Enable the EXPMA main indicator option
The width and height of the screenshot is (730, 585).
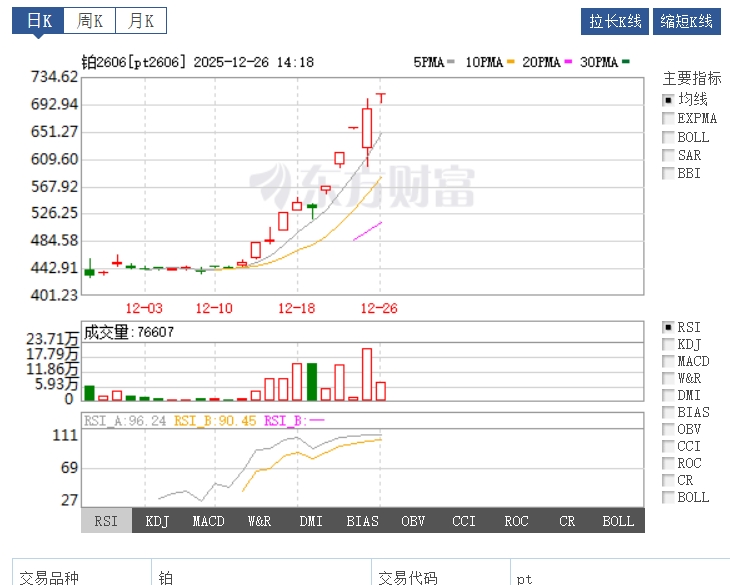pos(668,119)
